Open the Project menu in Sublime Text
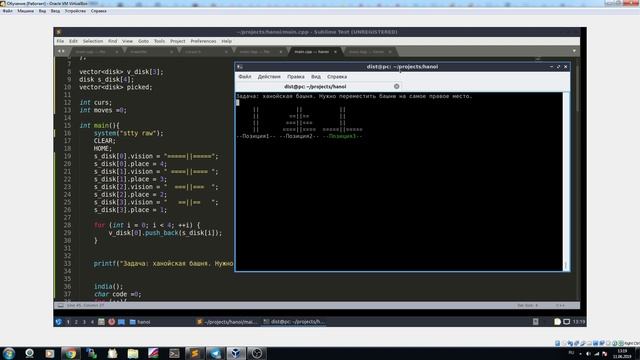Screen dimensions: 640x360 [x=178, y=41]
